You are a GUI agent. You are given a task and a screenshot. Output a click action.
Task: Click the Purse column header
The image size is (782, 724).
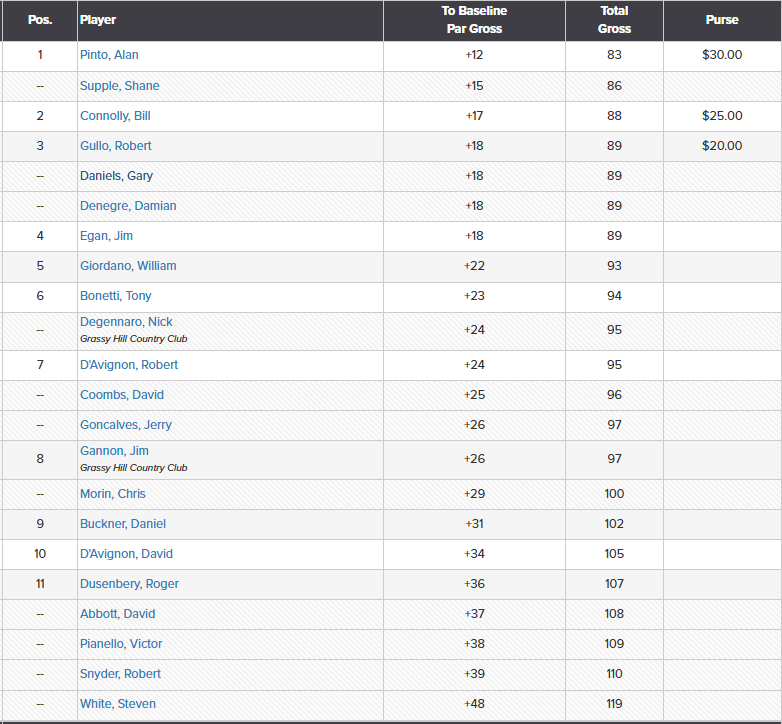[722, 20]
